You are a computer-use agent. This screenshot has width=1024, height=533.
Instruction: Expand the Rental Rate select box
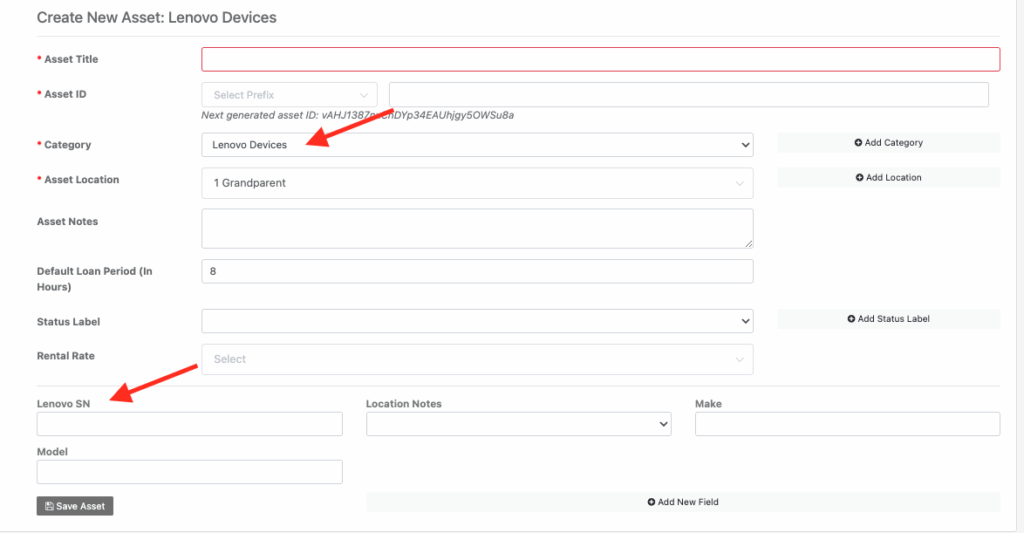coord(476,359)
